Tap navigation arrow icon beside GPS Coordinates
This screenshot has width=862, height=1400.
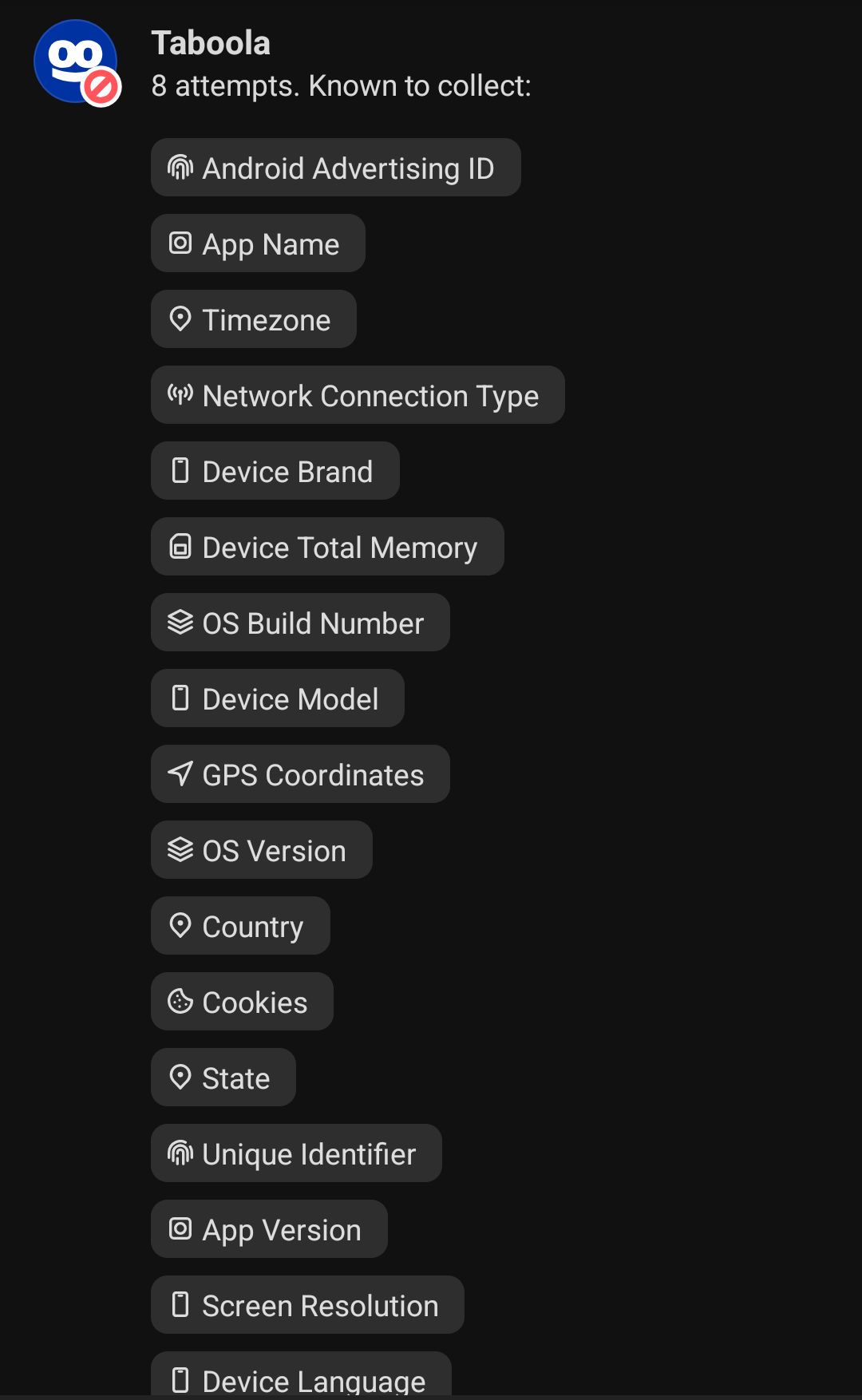tap(180, 773)
